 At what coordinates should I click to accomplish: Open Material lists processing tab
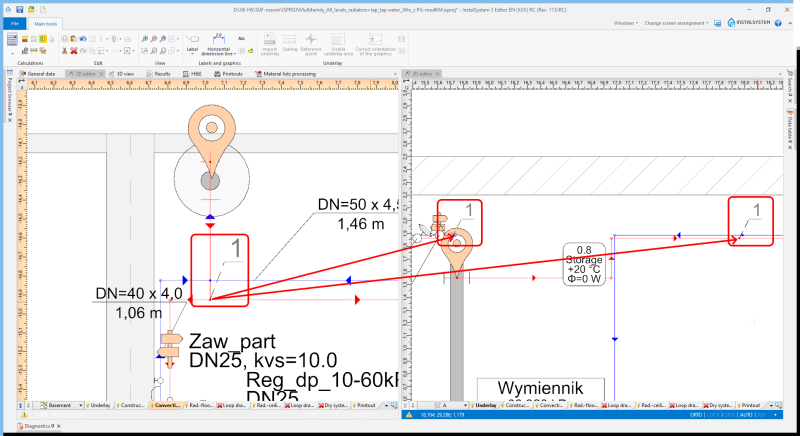286,74
